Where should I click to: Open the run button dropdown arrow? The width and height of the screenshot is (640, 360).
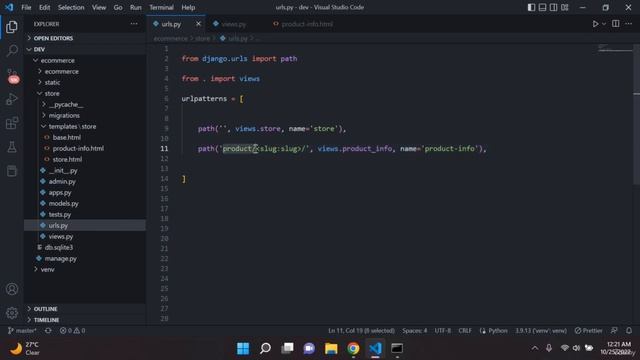coord(604,24)
